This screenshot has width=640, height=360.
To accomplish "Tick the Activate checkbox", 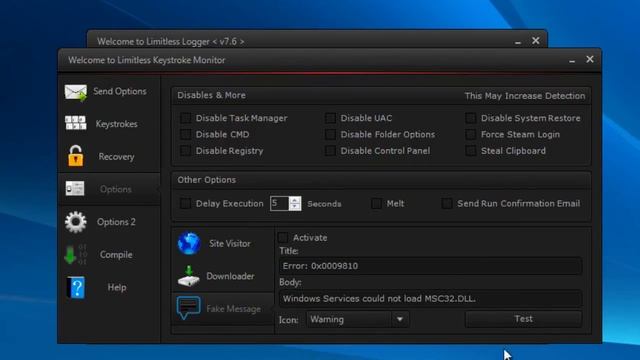I will click(283, 238).
